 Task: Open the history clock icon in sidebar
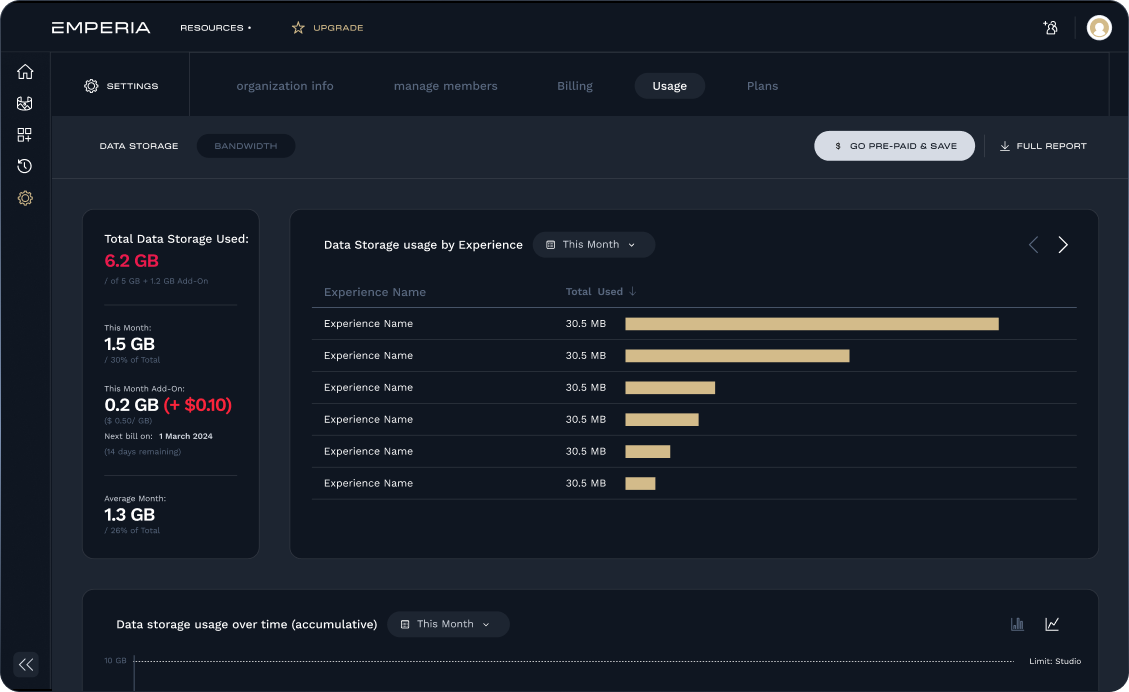[25, 166]
